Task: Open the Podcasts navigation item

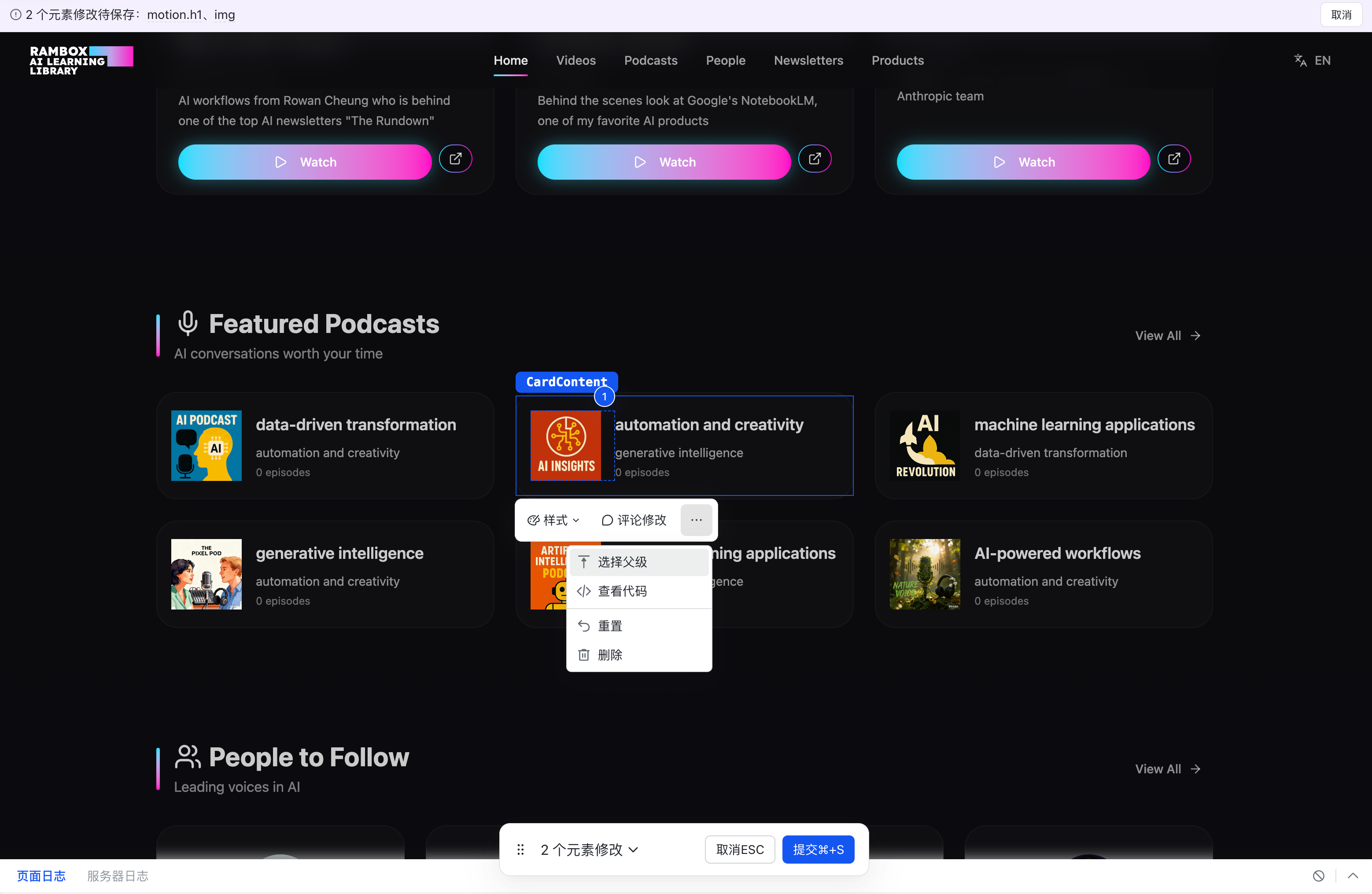Action: click(650, 60)
